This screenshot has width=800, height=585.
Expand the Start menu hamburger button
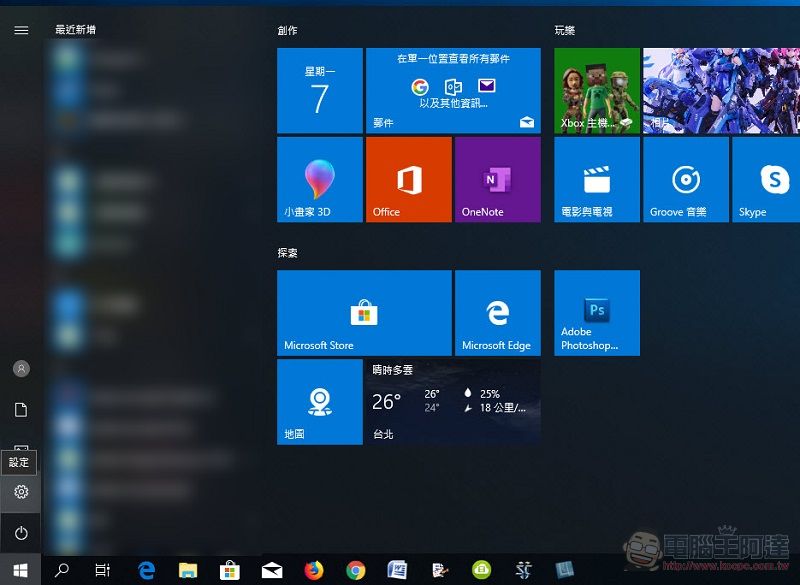click(21, 30)
